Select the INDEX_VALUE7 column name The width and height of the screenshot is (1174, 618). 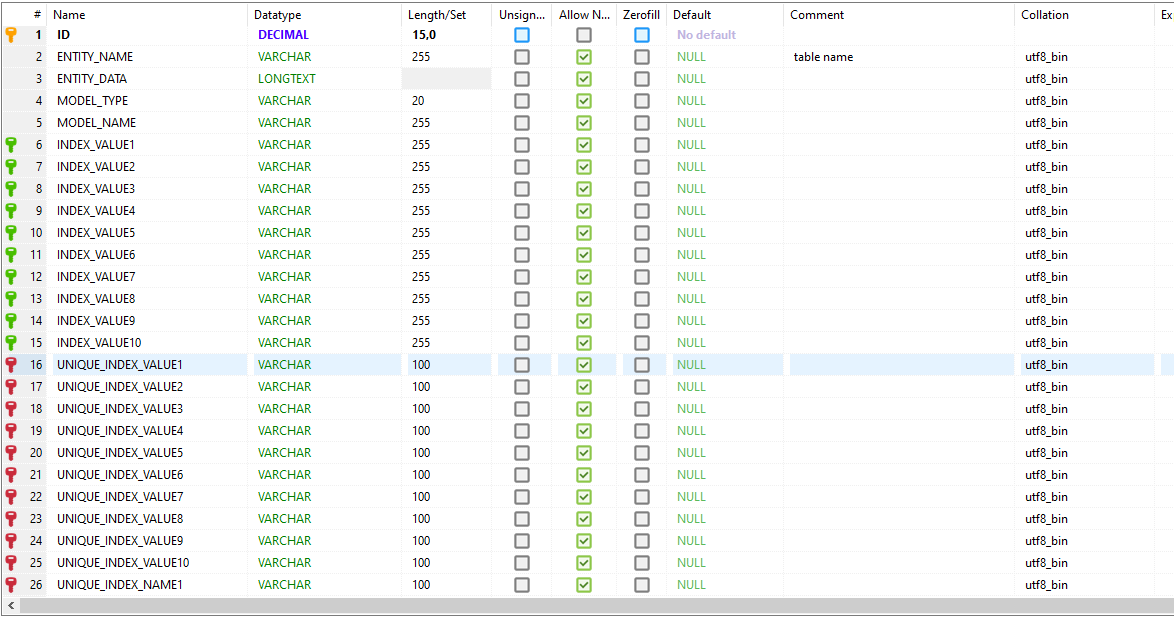pyautogui.click(x=96, y=276)
